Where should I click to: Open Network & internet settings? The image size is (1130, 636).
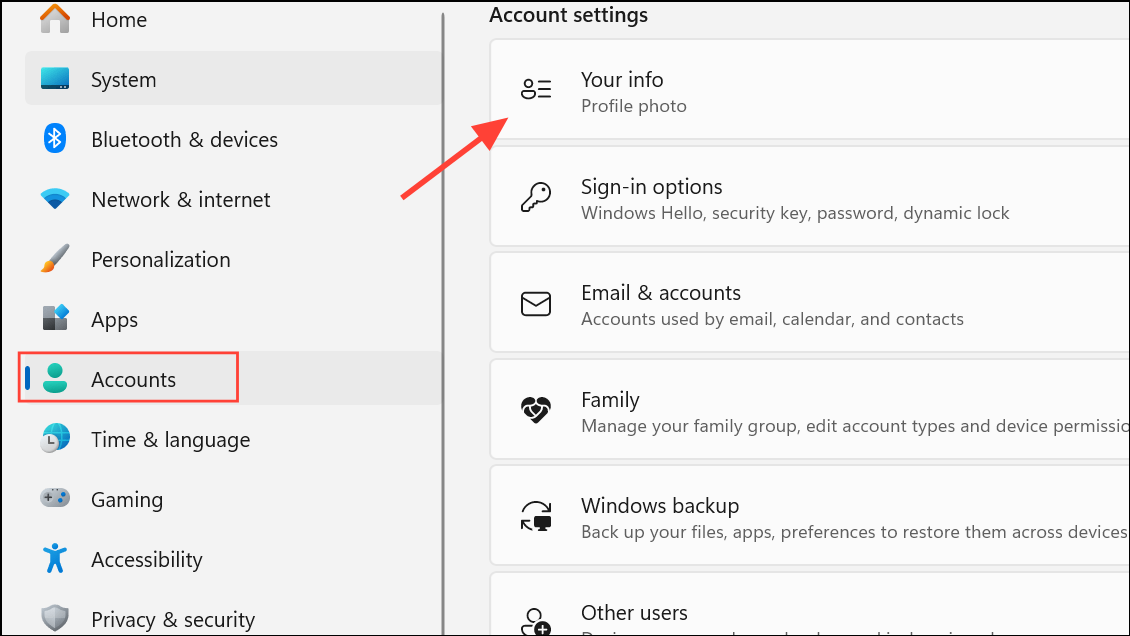click(x=233, y=199)
